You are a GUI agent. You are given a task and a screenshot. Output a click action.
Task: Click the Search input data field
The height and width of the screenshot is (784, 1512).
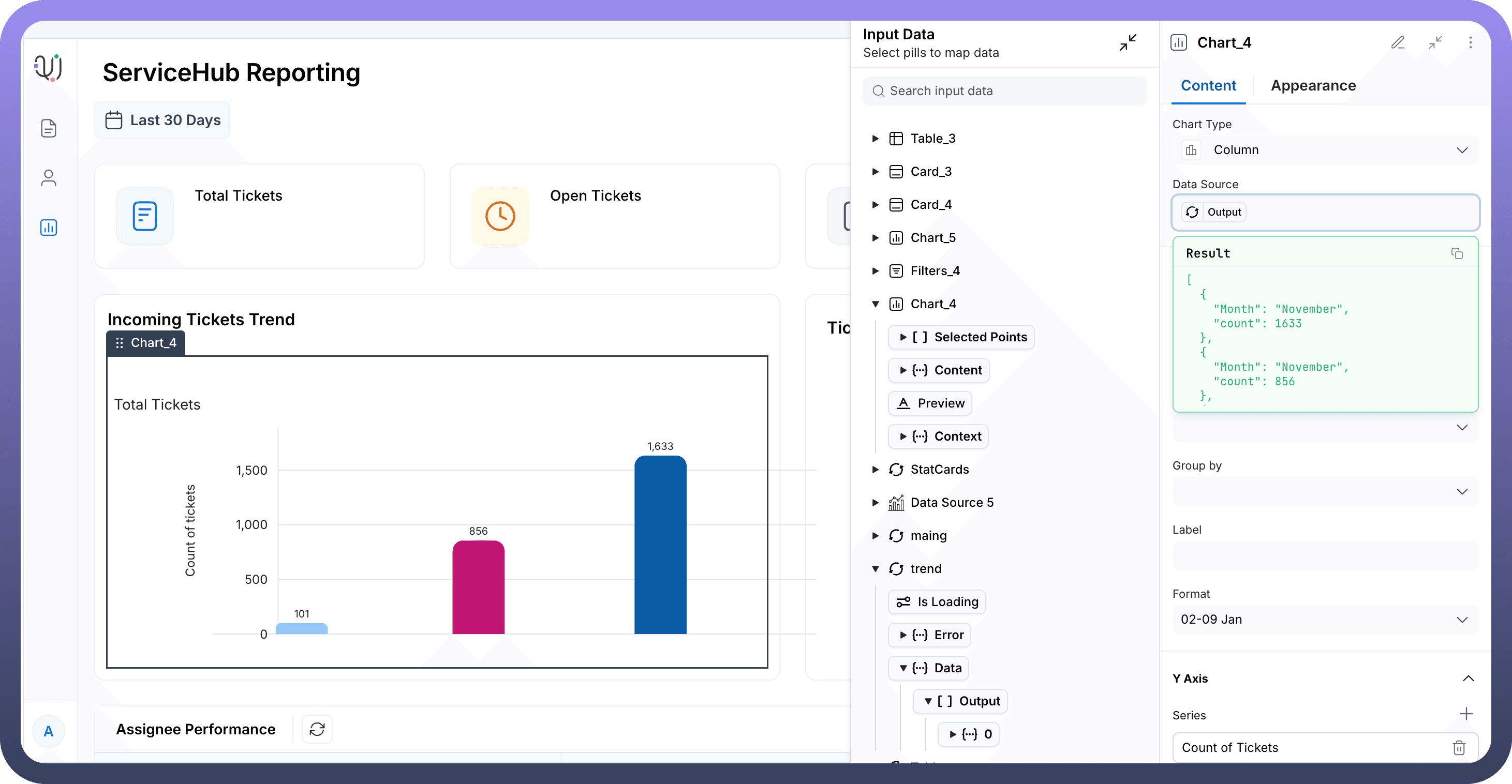point(1004,91)
